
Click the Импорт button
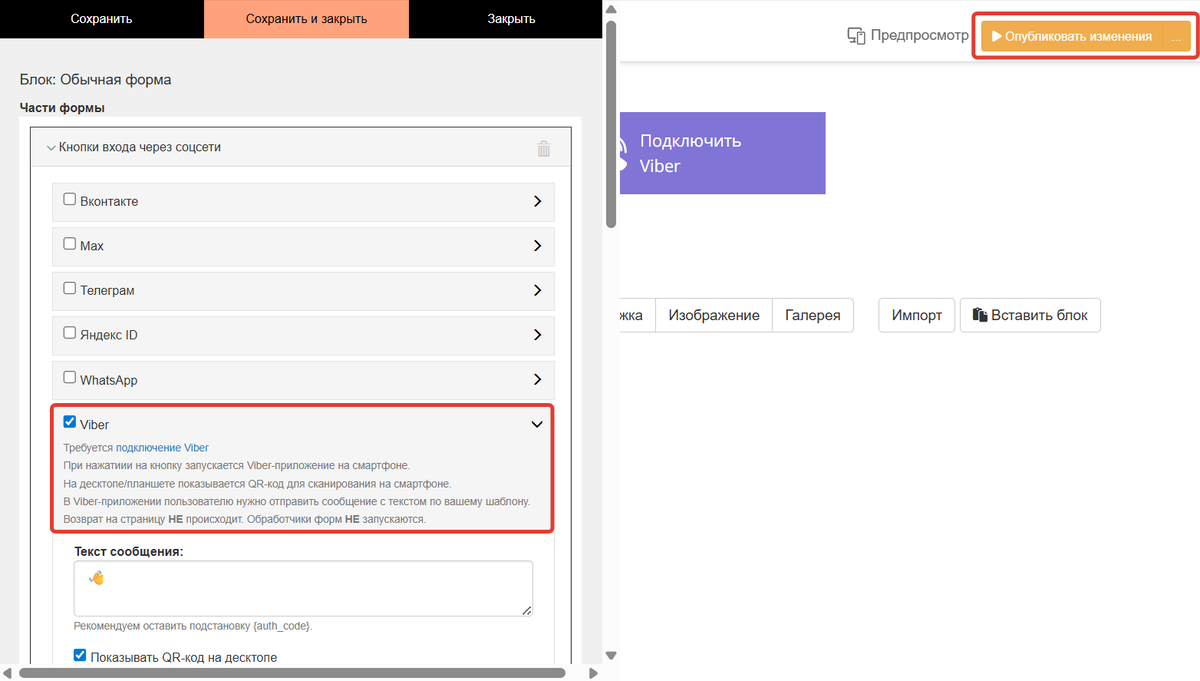coord(917,315)
